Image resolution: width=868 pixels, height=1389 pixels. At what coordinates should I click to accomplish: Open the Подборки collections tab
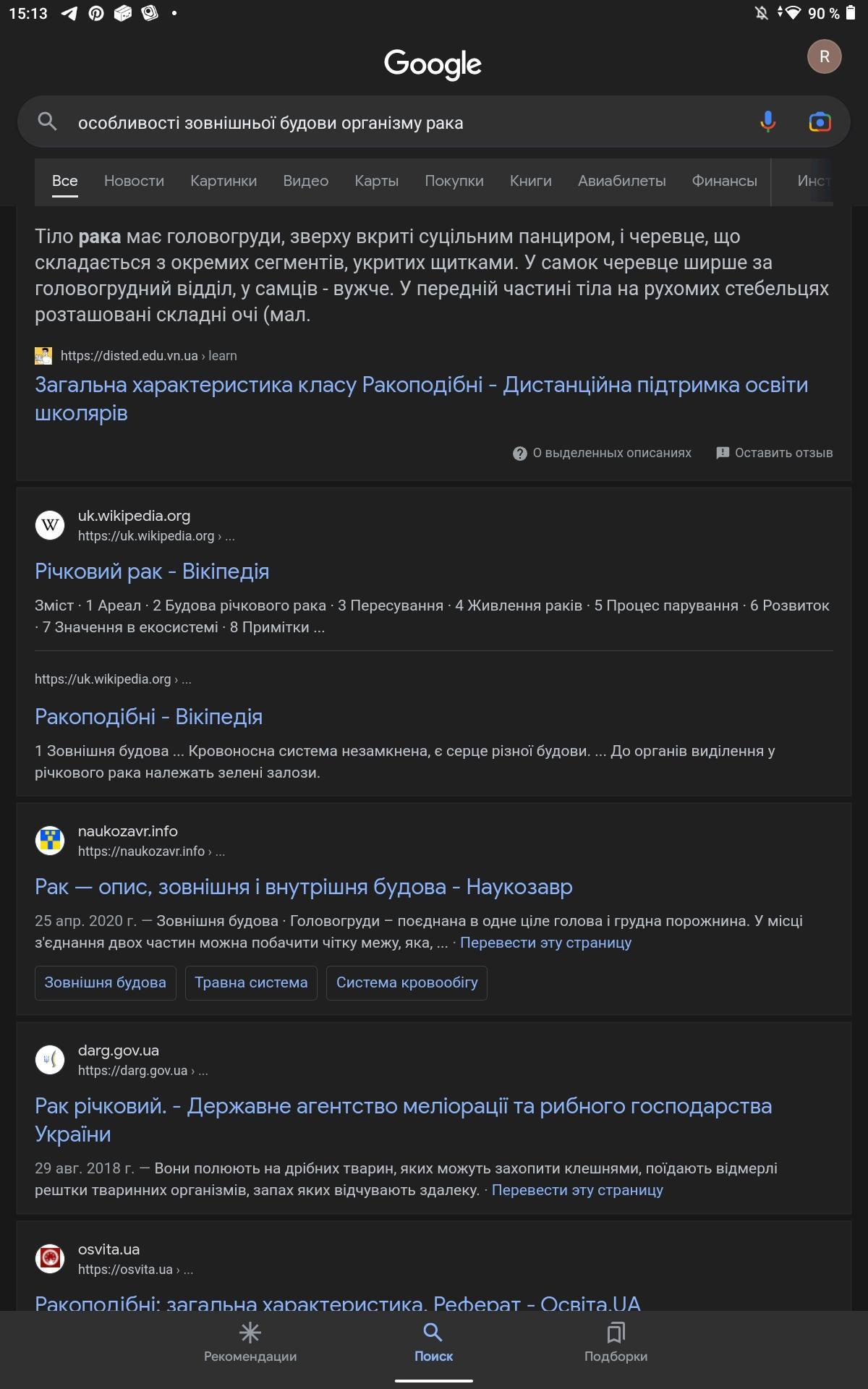616,1343
